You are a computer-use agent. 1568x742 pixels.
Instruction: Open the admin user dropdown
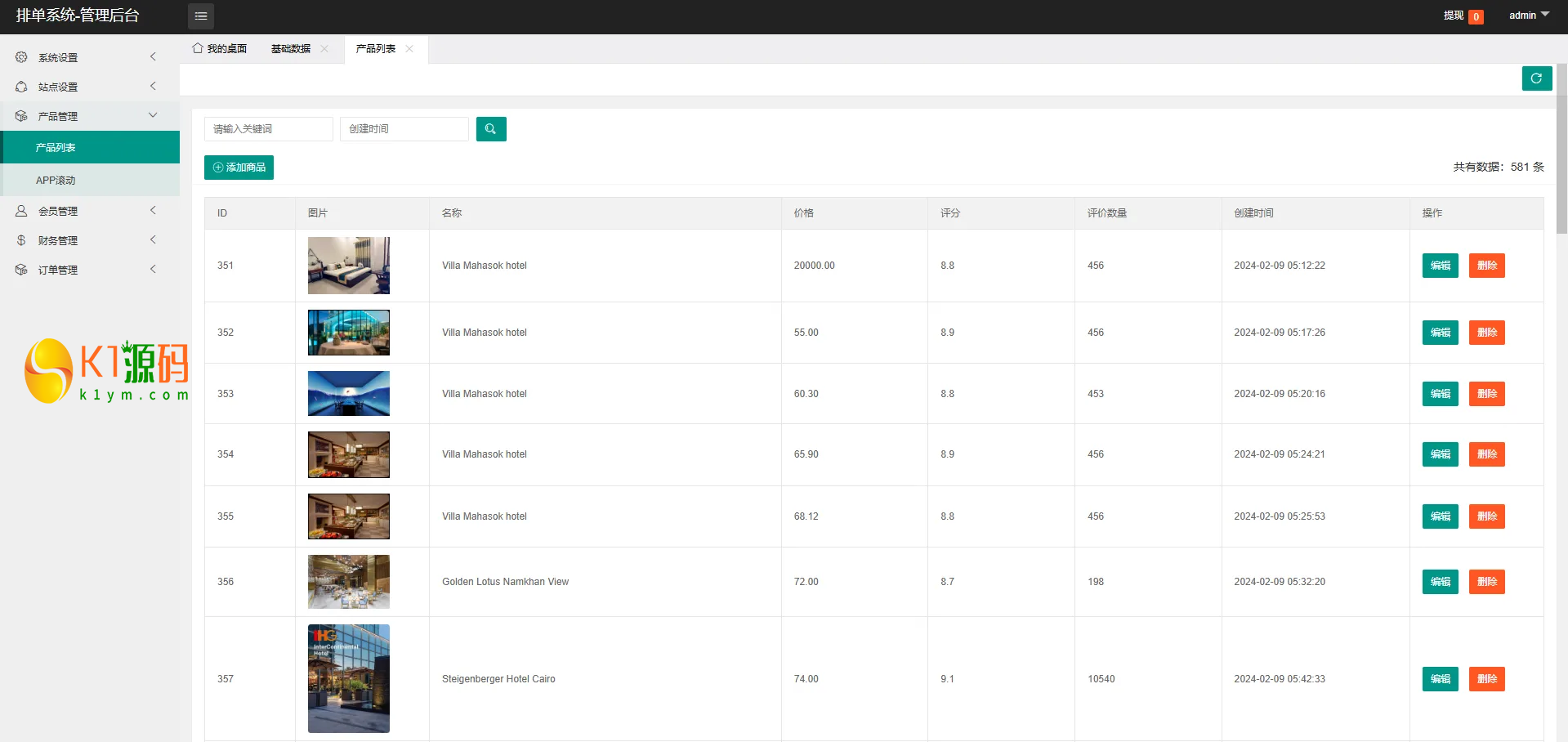1528,16
